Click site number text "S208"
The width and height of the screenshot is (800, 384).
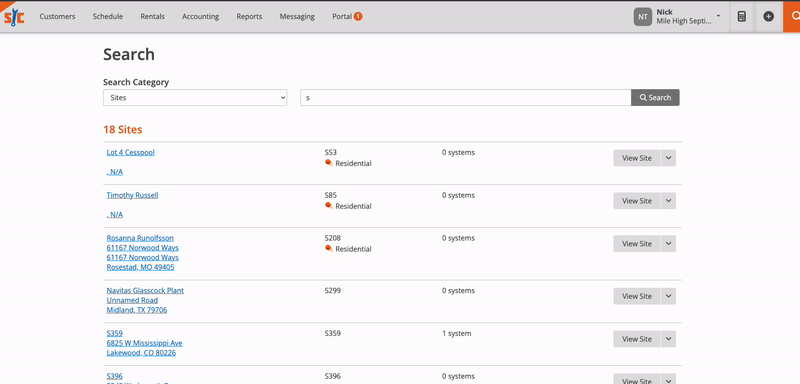click(x=333, y=238)
